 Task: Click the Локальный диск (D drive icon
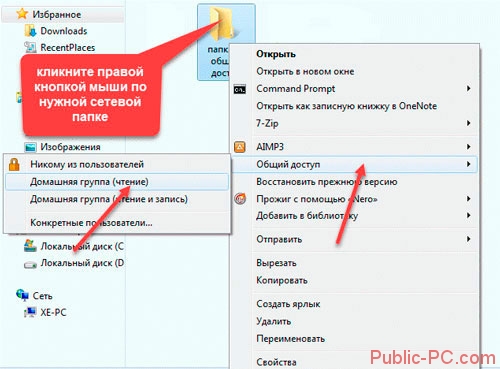point(30,264)
